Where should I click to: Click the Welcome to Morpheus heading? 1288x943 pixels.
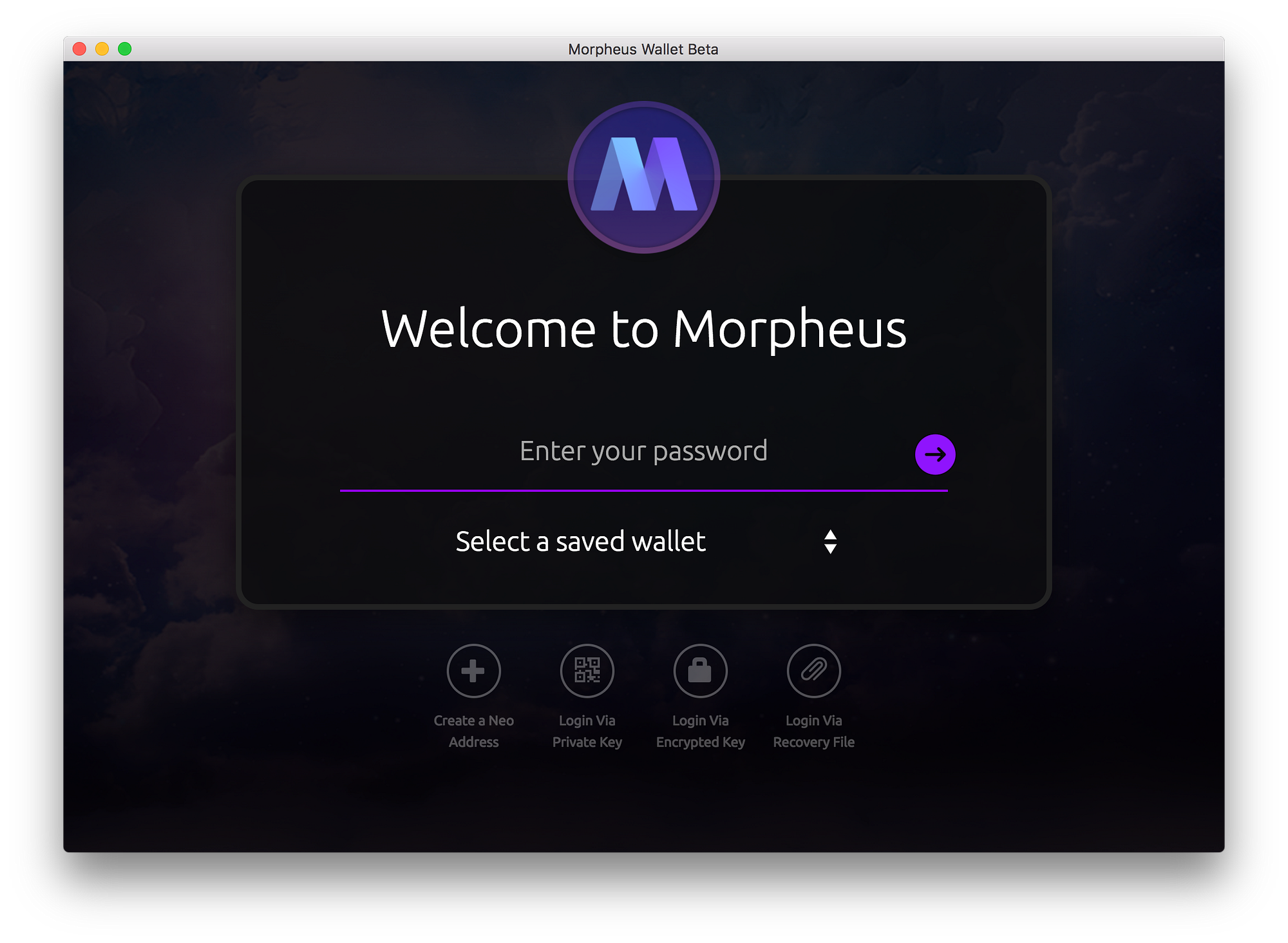click(643, 330)
